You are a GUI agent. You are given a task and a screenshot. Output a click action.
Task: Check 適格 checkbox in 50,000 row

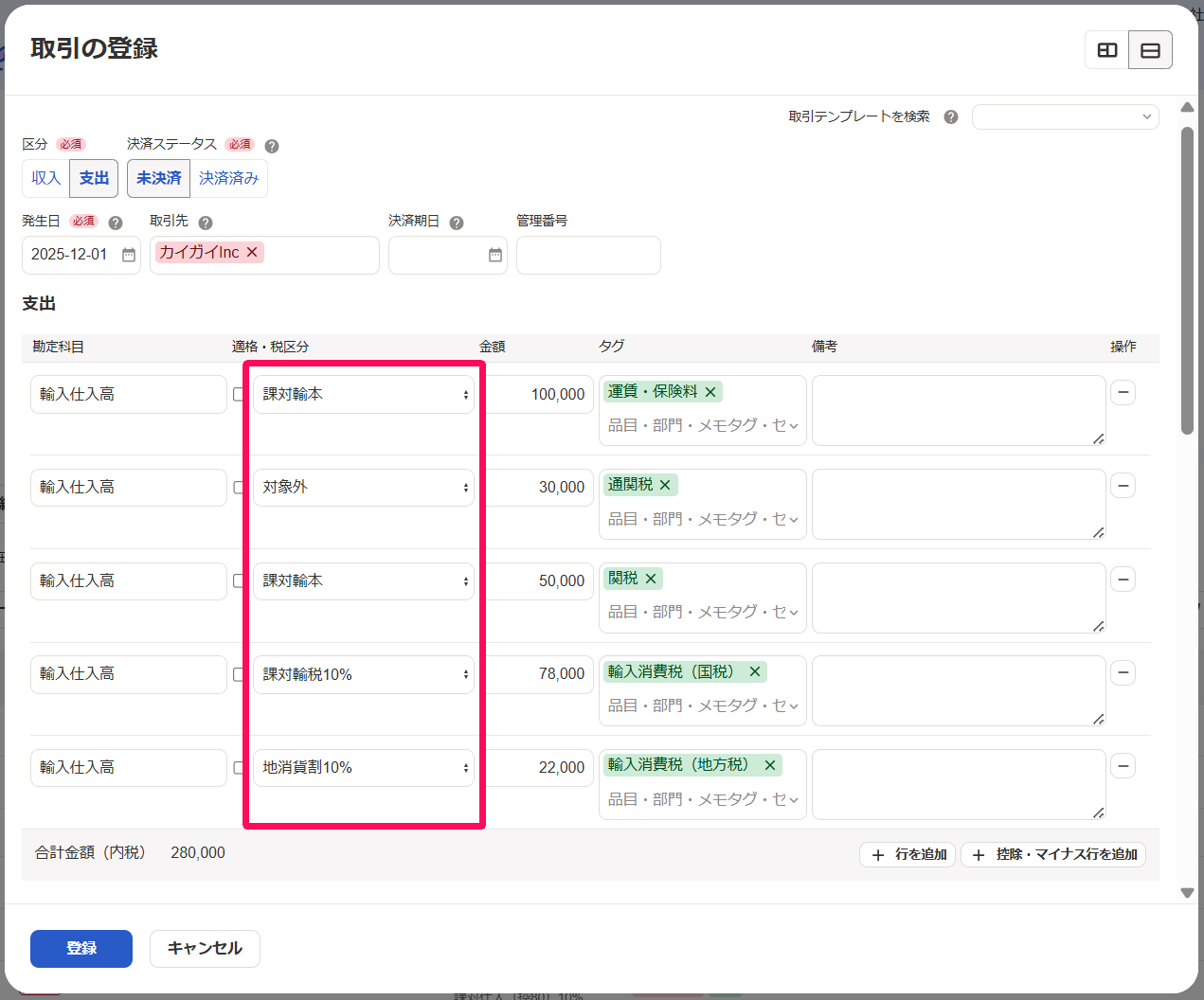[x=239, y=580]
